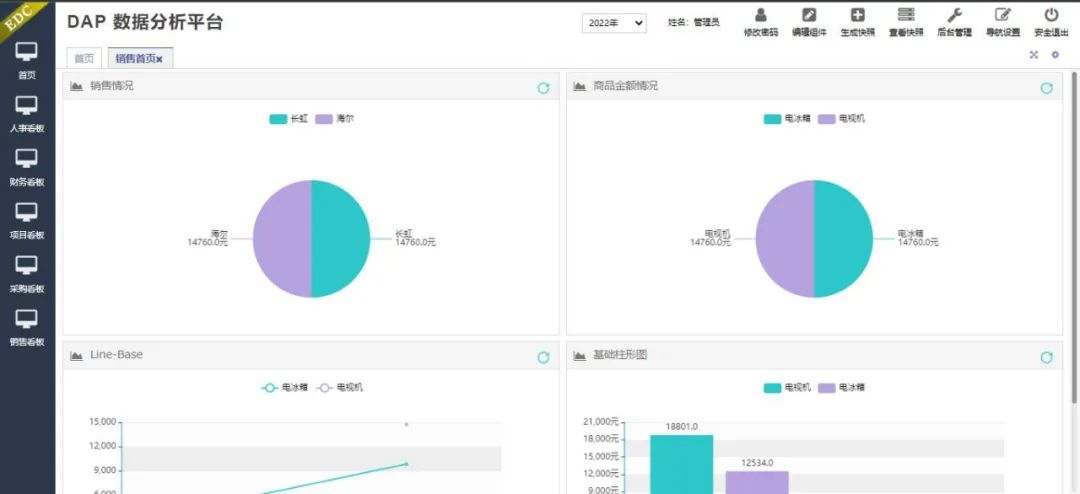Click the fullscreen expand icon below toolbar
The width and height of the screenshot is (1080, 494).
tap(1034, 55)
